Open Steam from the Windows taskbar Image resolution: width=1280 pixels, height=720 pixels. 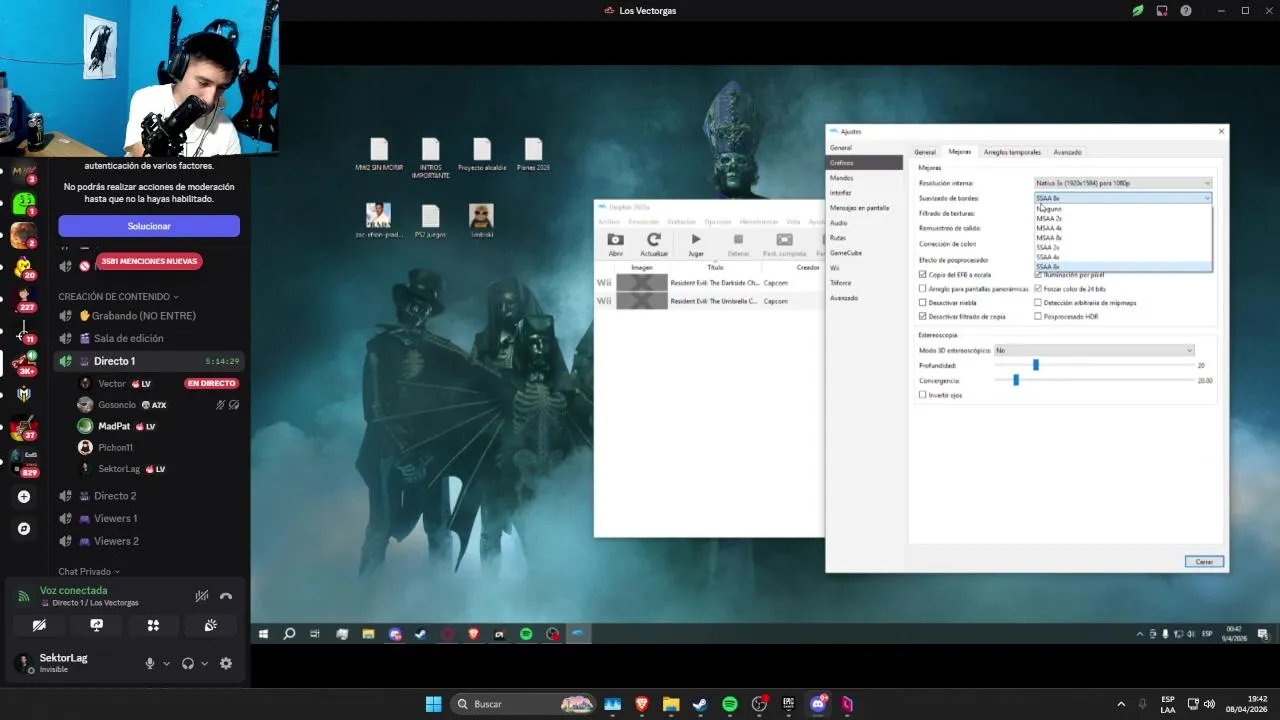[x=700, y=704]
